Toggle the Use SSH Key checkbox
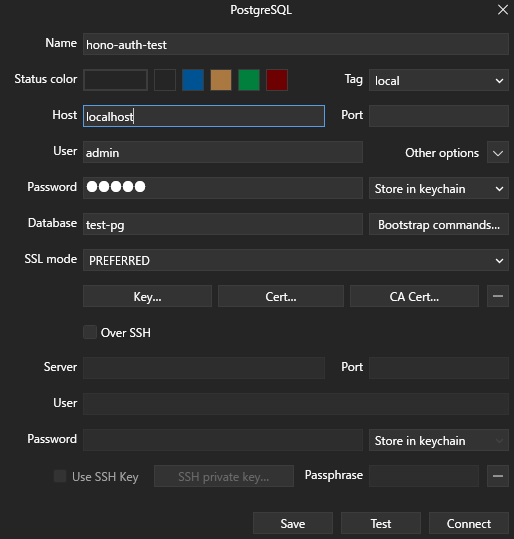This screenshot has height=539, width=514. [60, 476]
